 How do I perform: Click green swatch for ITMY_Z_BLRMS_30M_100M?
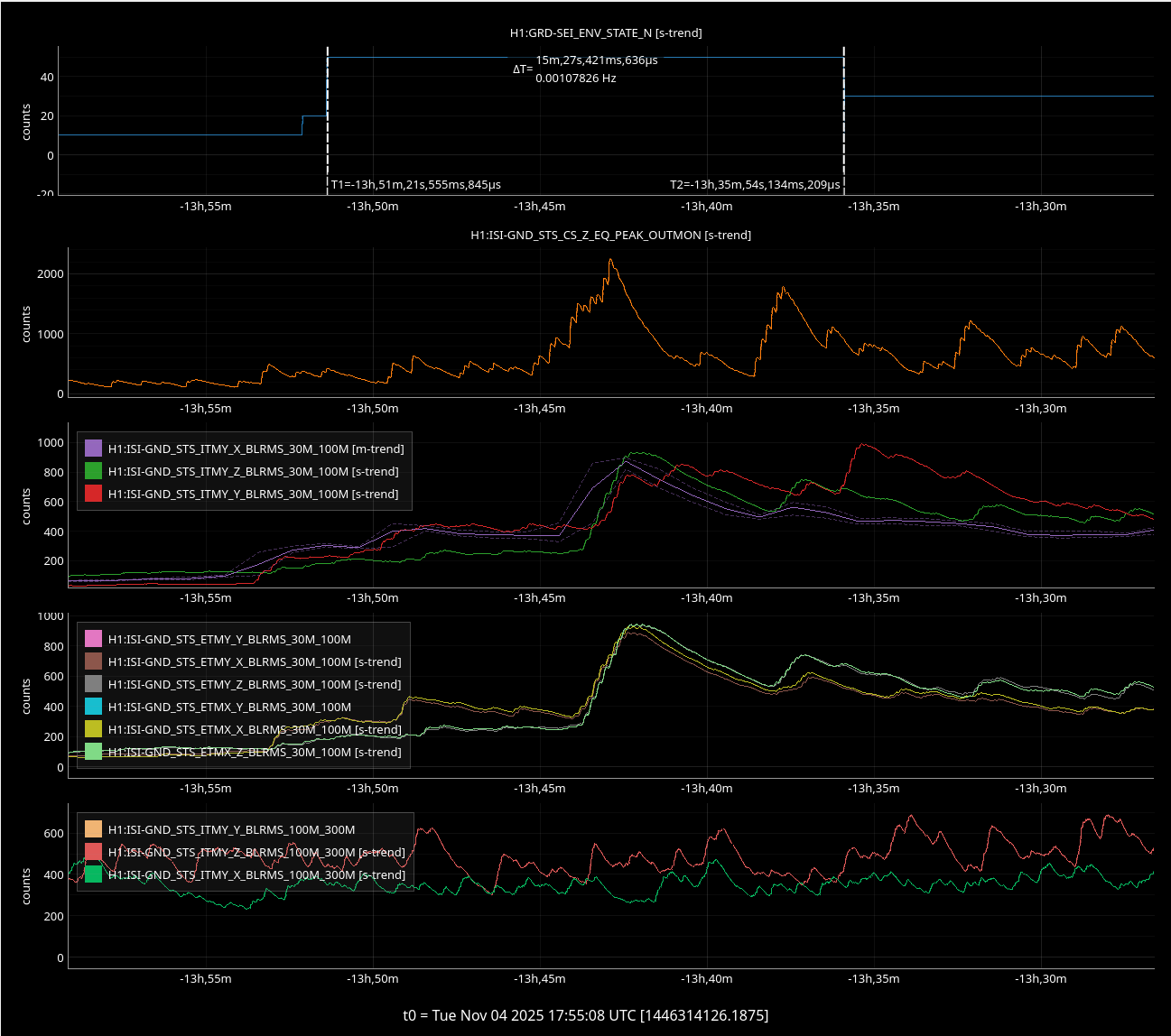click(93, 471)
